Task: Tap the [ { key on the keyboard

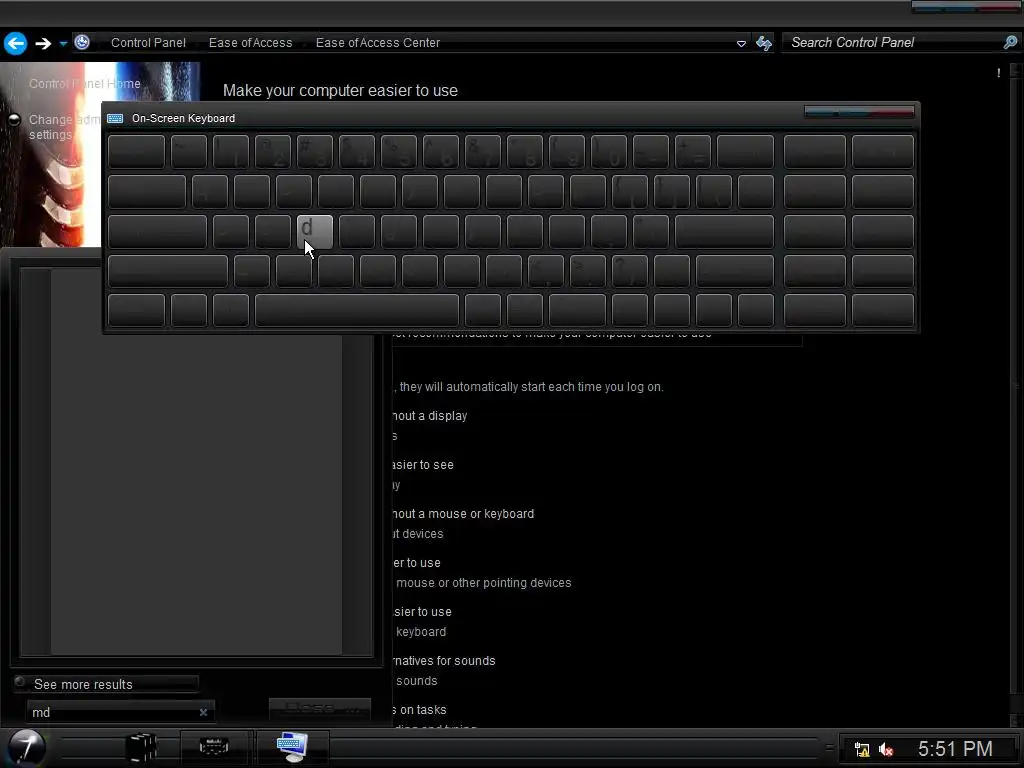Action: tap(630, 192)
